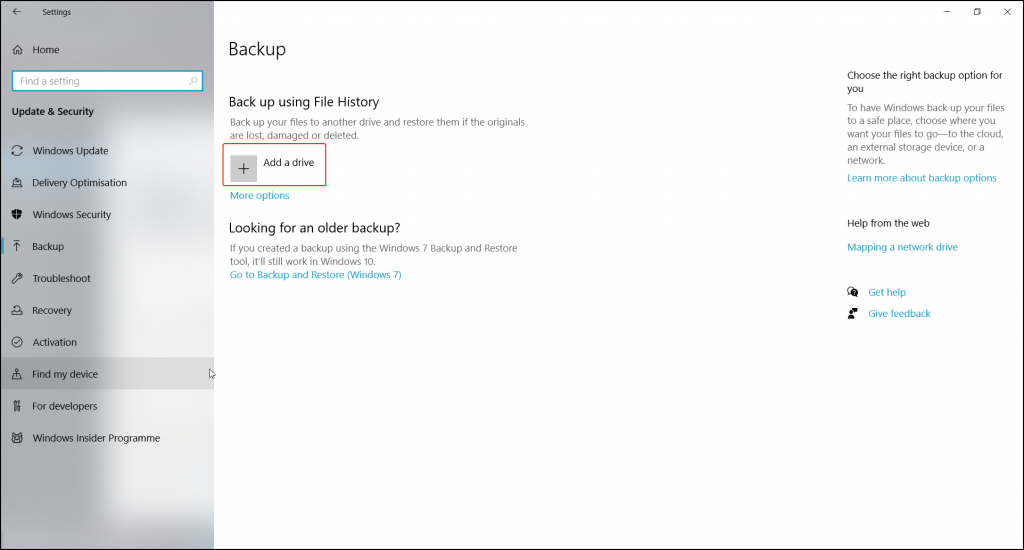Click the Home icon in sidebar
This screenshot has width=1024, height=550.
[x=17, y=50]
